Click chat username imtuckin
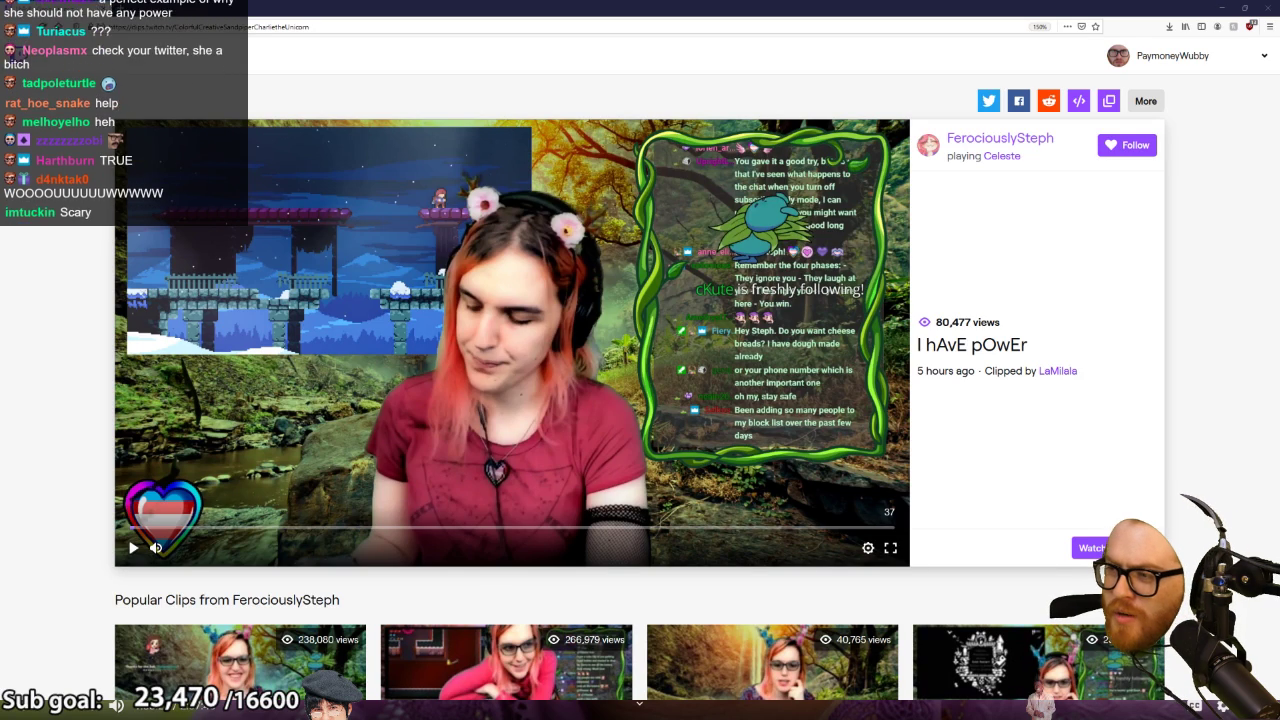This screenshot has height=720, width=1280. [30, 212]
